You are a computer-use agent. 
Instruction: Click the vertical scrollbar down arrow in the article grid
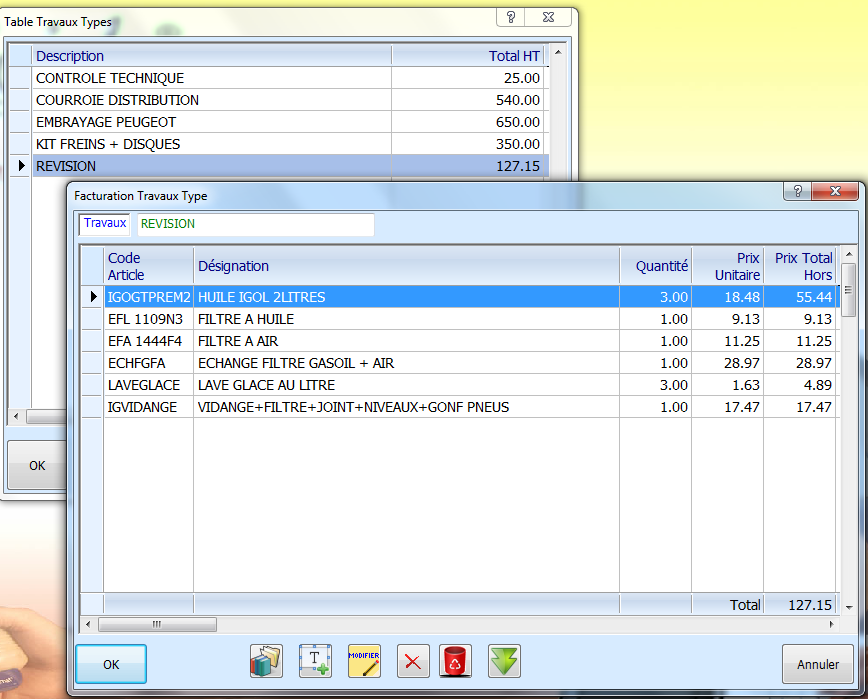click(848, 607)
